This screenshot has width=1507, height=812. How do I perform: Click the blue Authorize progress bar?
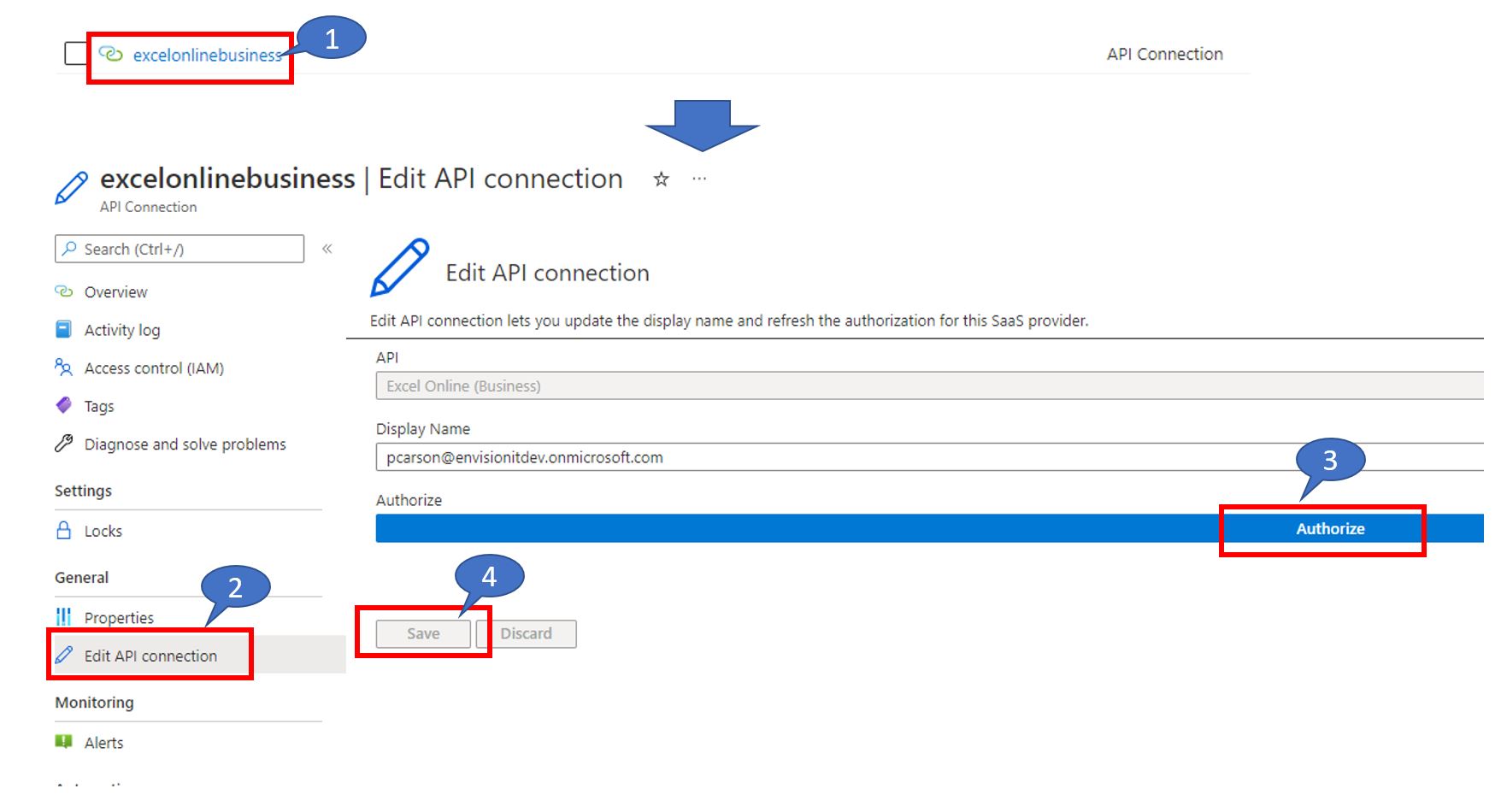coord(769,528)
